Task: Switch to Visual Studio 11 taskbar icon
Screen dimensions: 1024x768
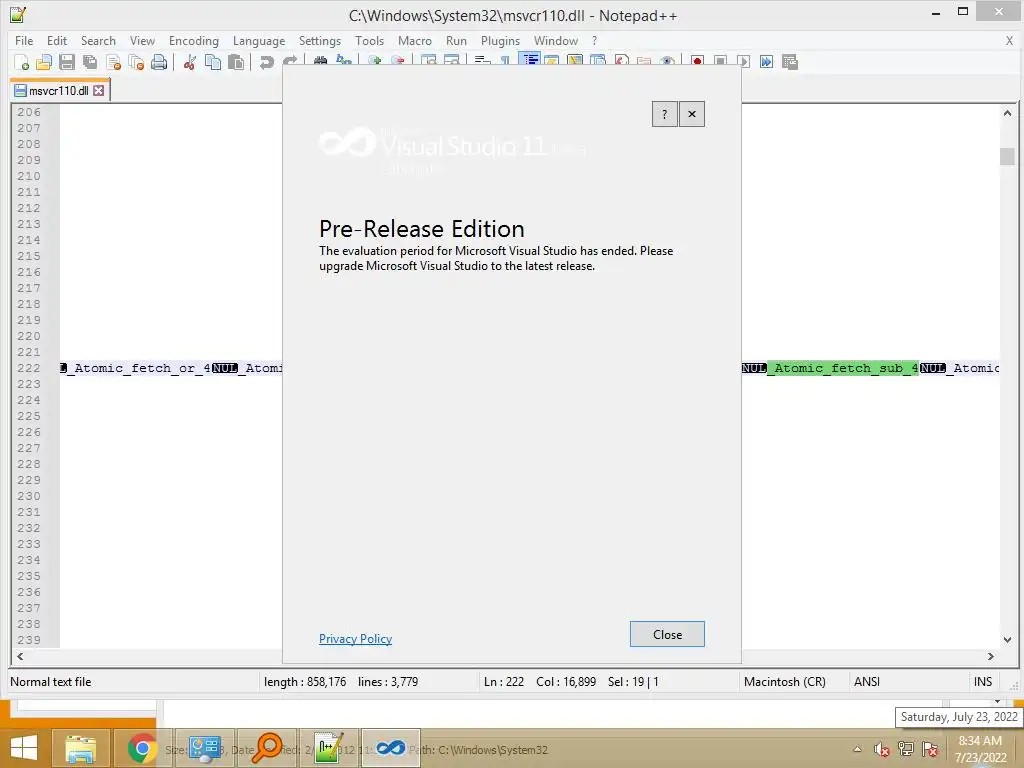Action: click(391, 748)
